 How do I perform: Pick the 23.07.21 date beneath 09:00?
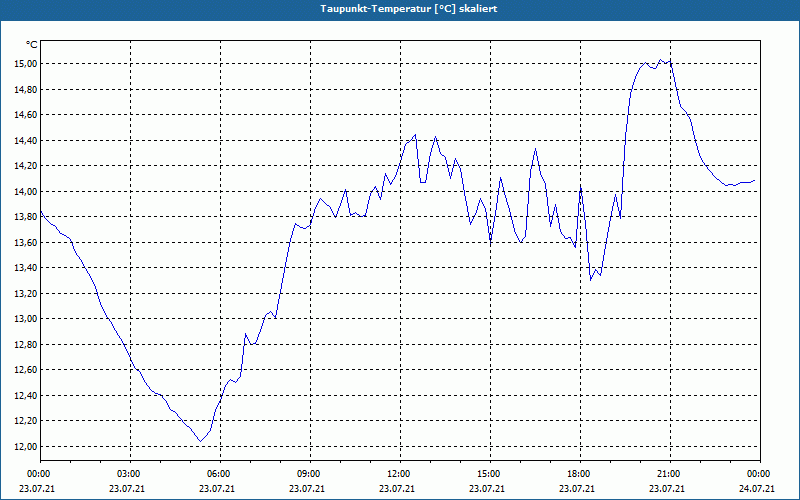pos(307,488)
